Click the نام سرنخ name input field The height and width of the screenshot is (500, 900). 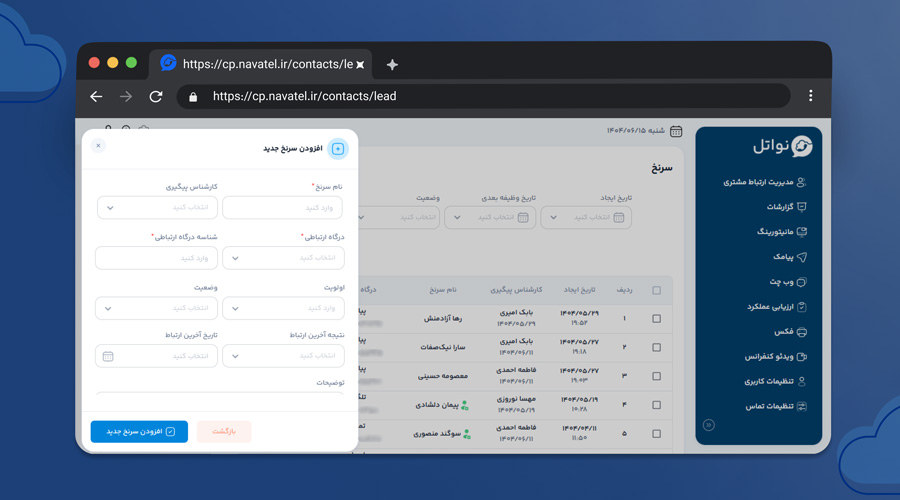point(282,208)
